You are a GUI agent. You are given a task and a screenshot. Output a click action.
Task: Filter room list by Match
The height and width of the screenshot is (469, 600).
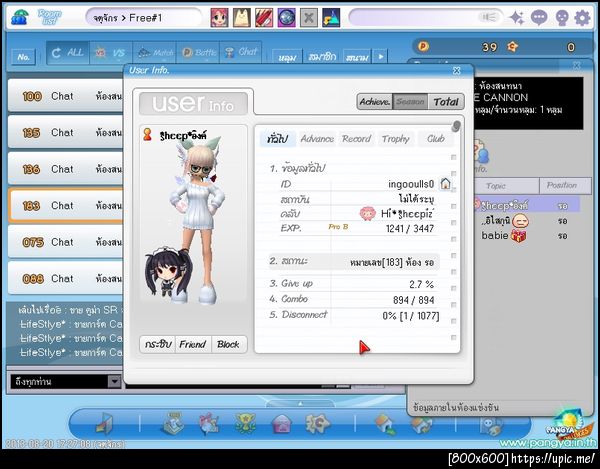[x=155, y=53]
